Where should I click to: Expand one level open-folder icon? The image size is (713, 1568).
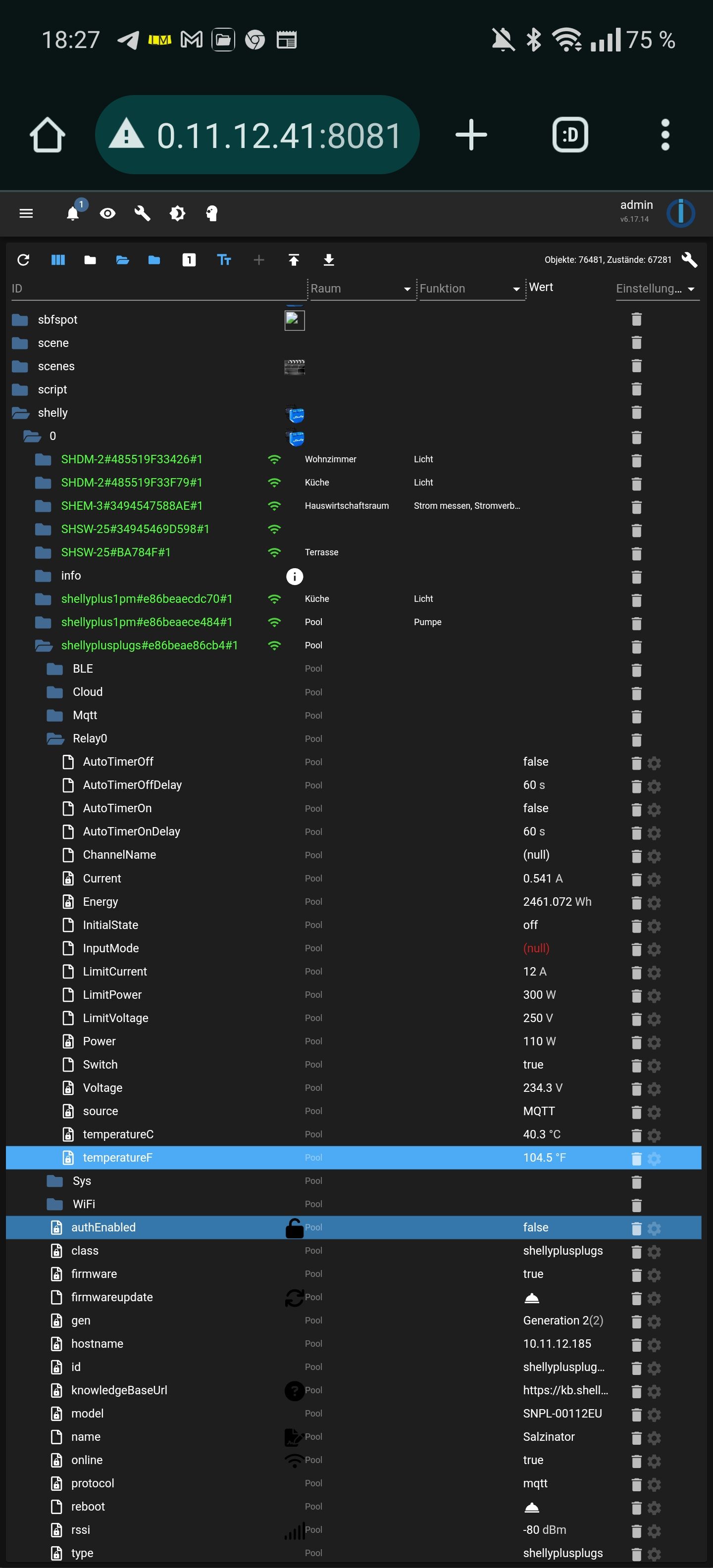(x=122, y=260)
